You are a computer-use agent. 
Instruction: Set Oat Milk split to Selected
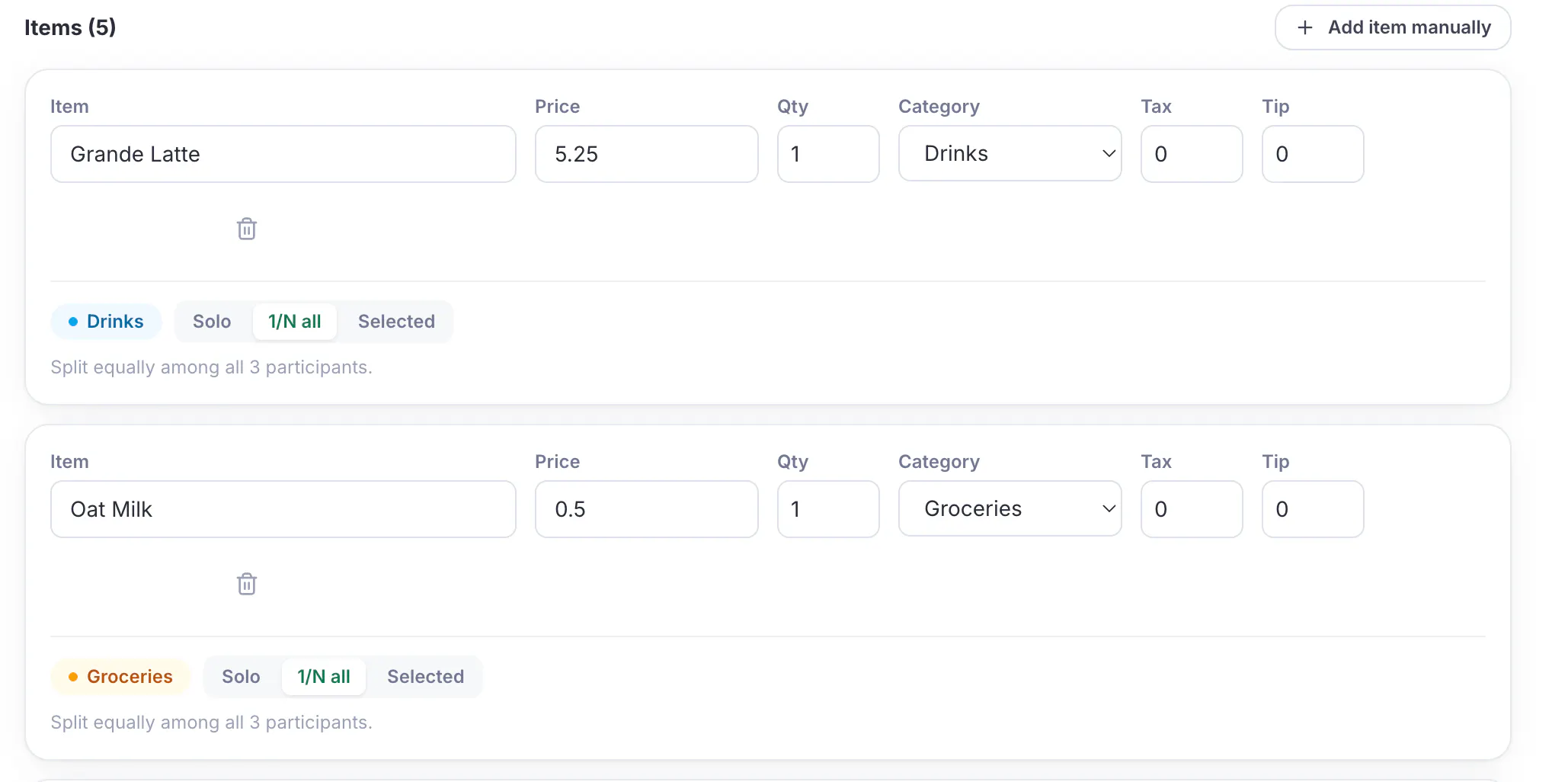click(425, 677)
